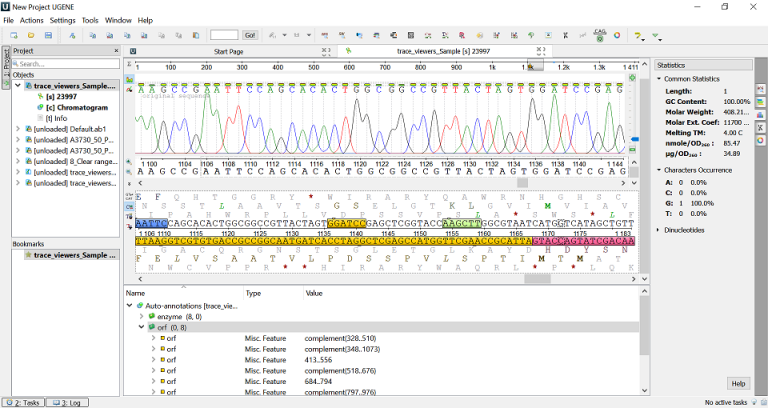The width and height of the screenshot is (768, 408).
Task: Toggle the chromatogram view button left of trace
Action: coord(129,79)
